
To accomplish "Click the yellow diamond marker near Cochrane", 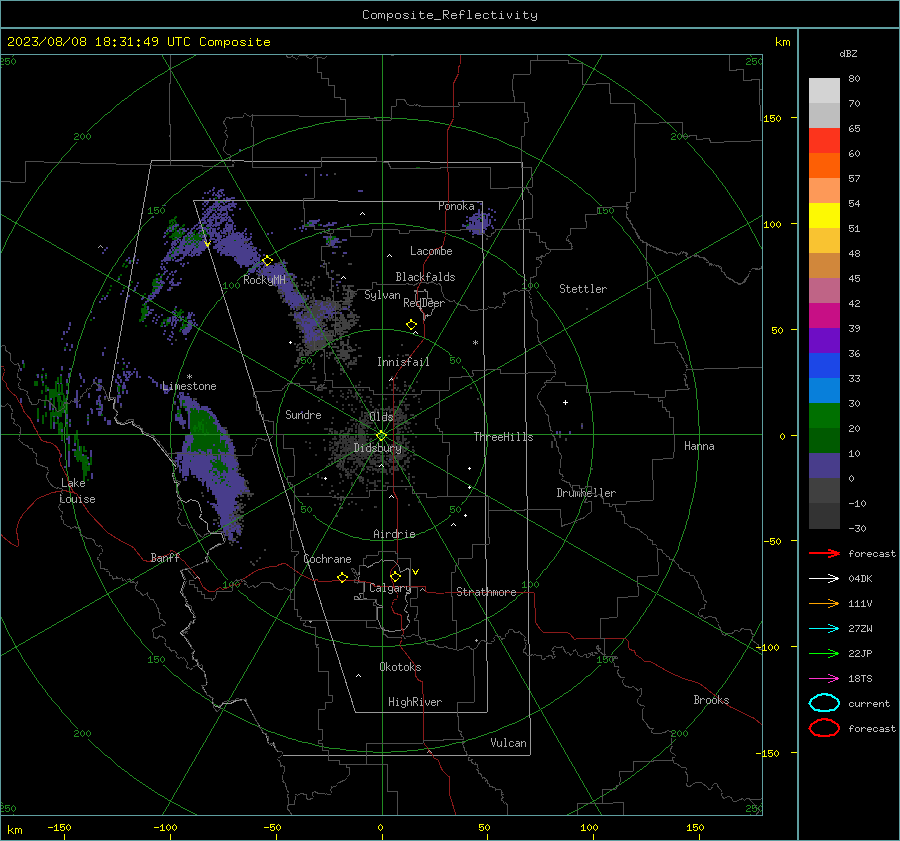I will (343, 577).
